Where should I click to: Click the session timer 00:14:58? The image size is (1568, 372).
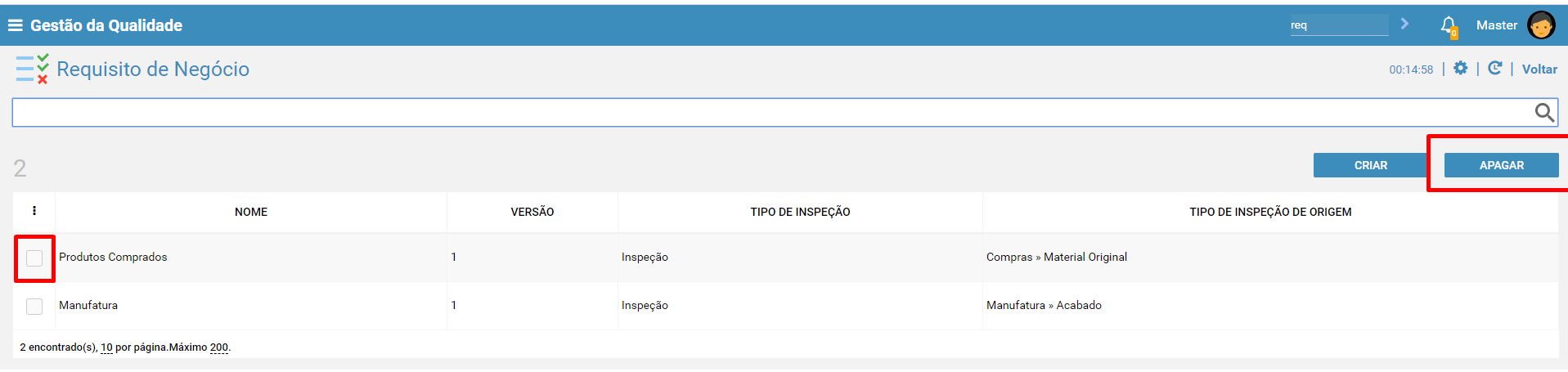pyautogui.click(x=1411, y=69)
